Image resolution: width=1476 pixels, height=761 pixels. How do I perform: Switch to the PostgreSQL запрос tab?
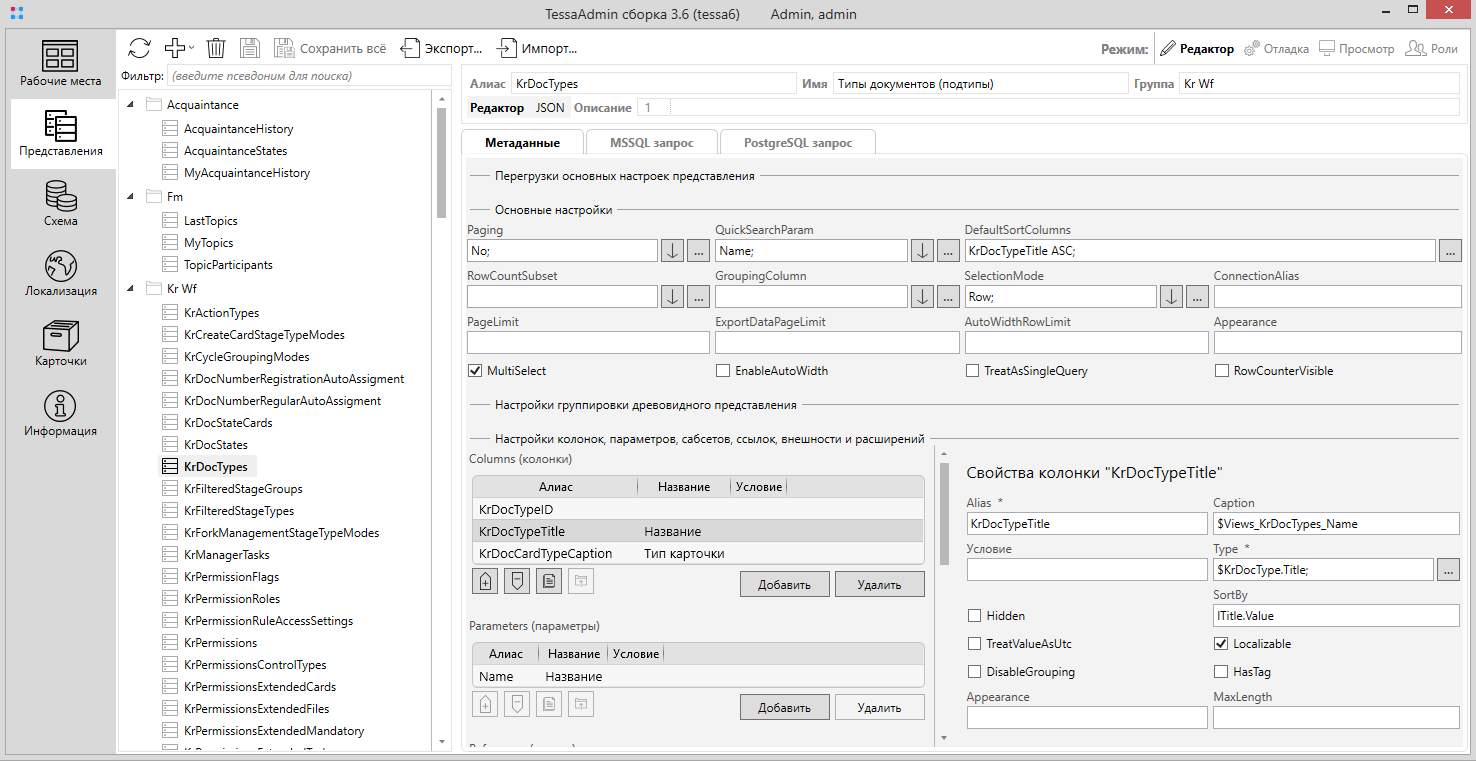[797, 143]
